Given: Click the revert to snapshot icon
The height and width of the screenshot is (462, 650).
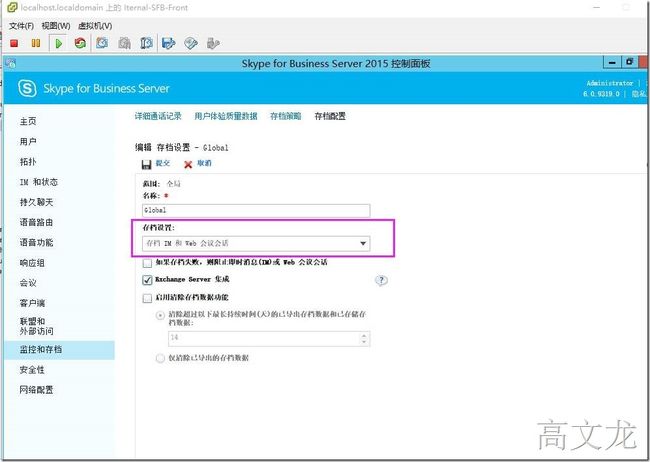Looking at the screenshot, I should tap(124, 43).
